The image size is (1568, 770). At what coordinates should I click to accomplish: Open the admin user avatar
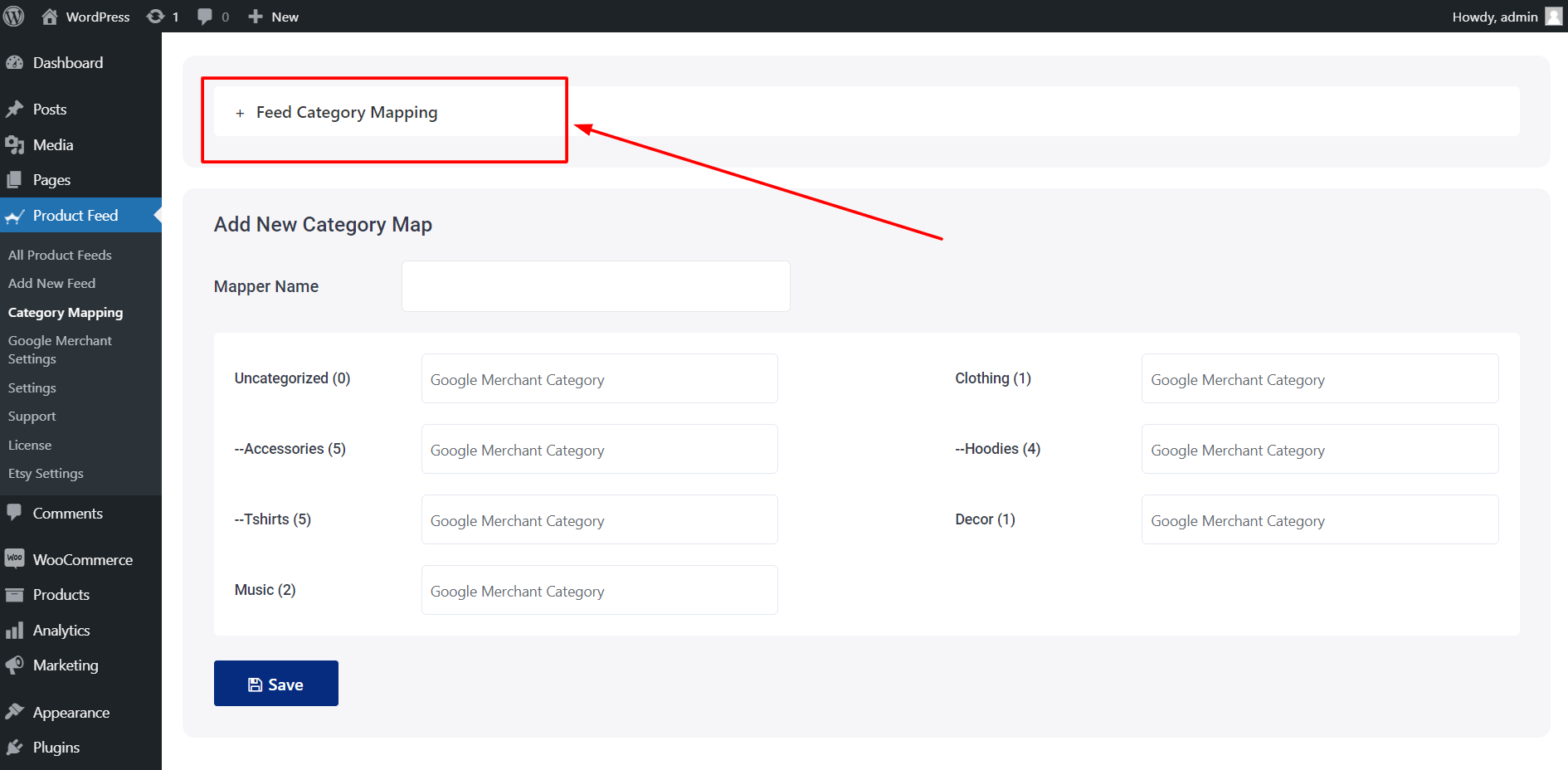point(1552,16)
